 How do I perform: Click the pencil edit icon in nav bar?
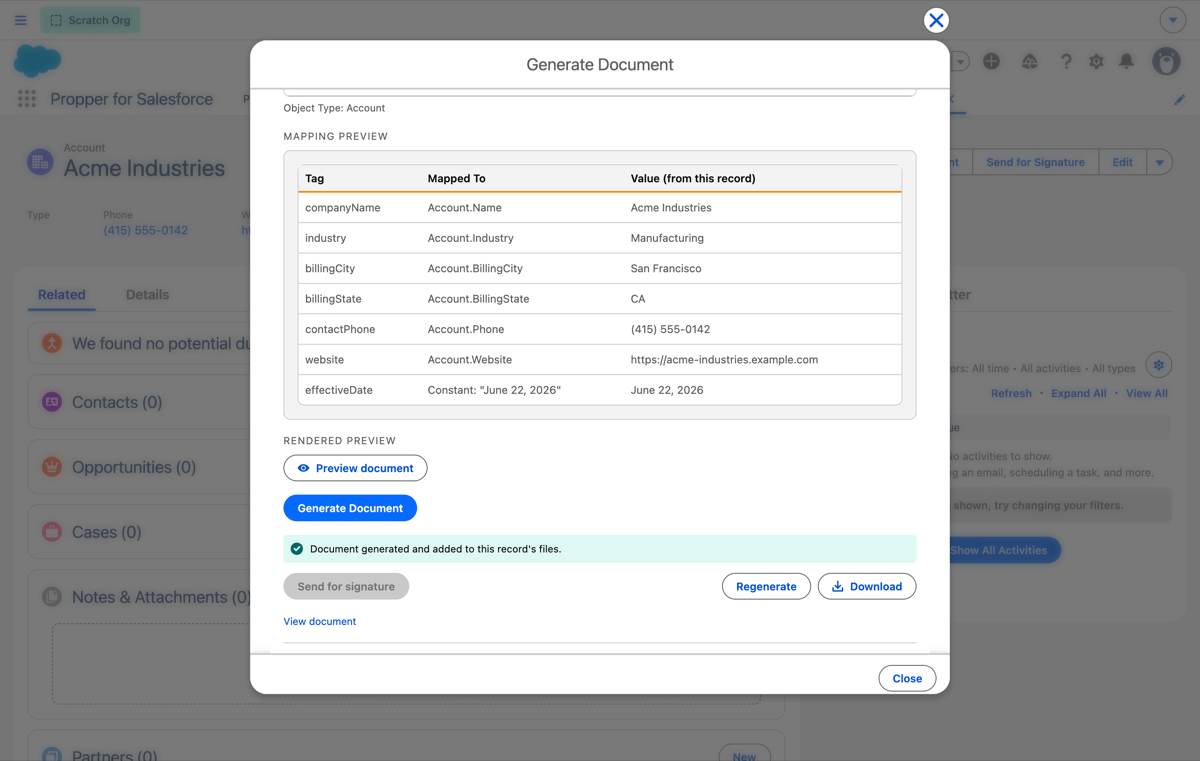(1179, 99)
